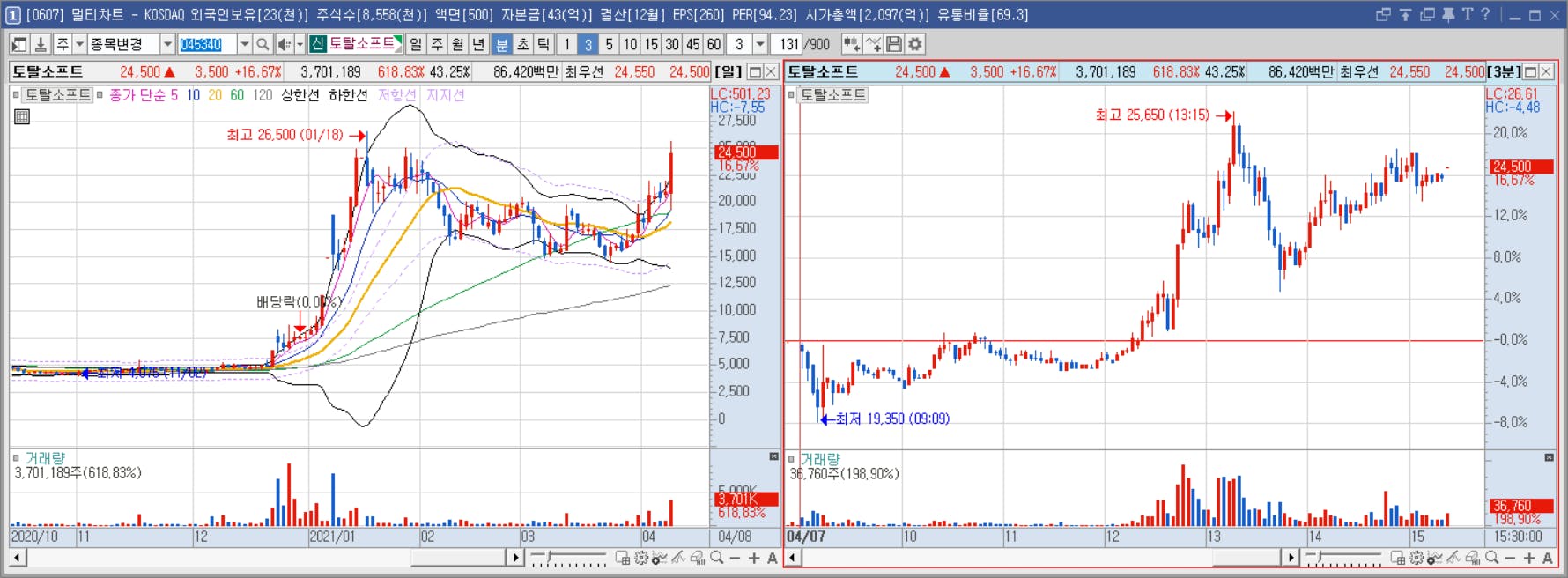Click the eraser icon under the left chart

pyautogui.click(x=698, y=558)
